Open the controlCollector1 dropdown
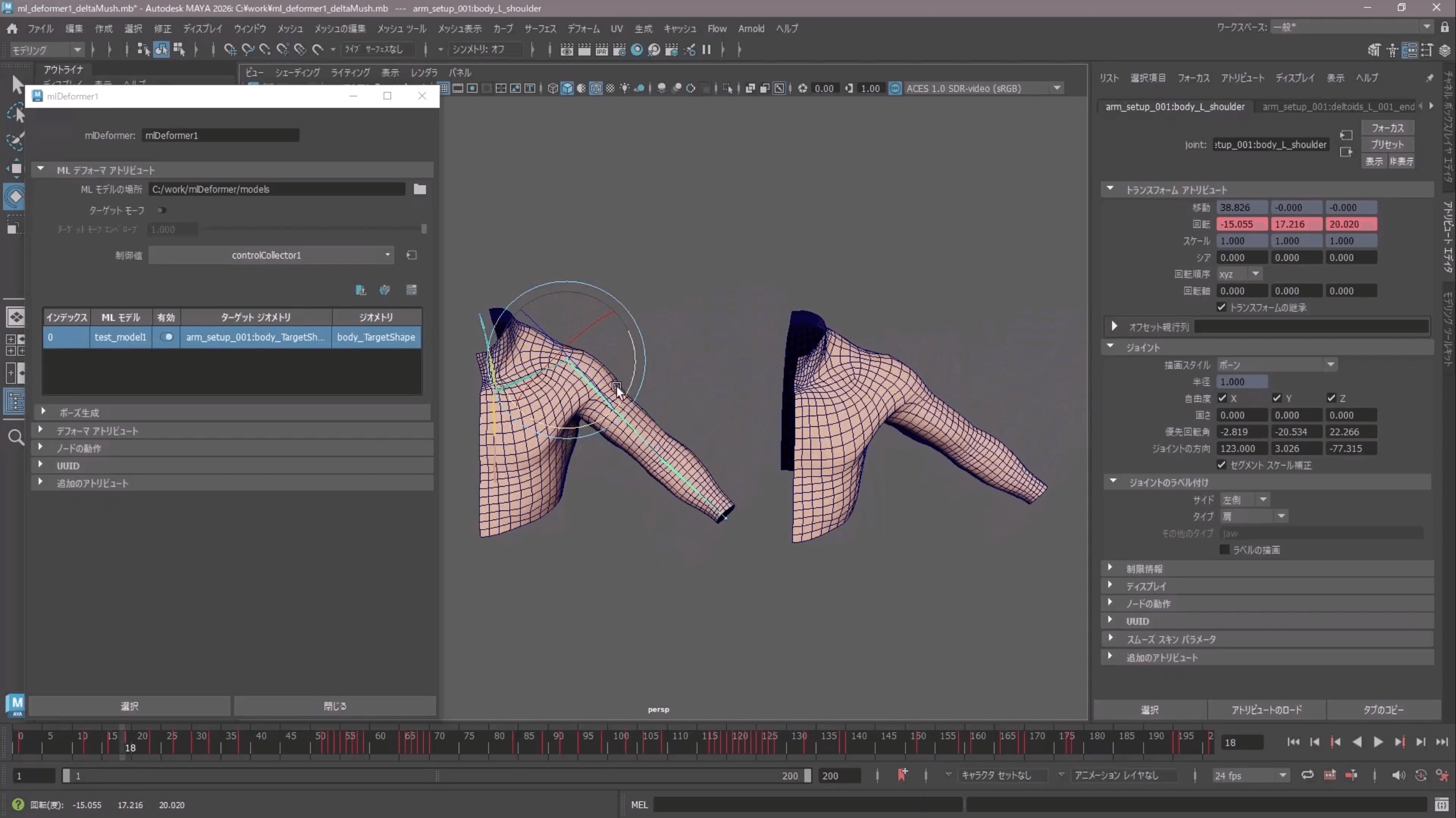Image resolution: width=1456 pixels, height=818 pixels. pos(271,256)
